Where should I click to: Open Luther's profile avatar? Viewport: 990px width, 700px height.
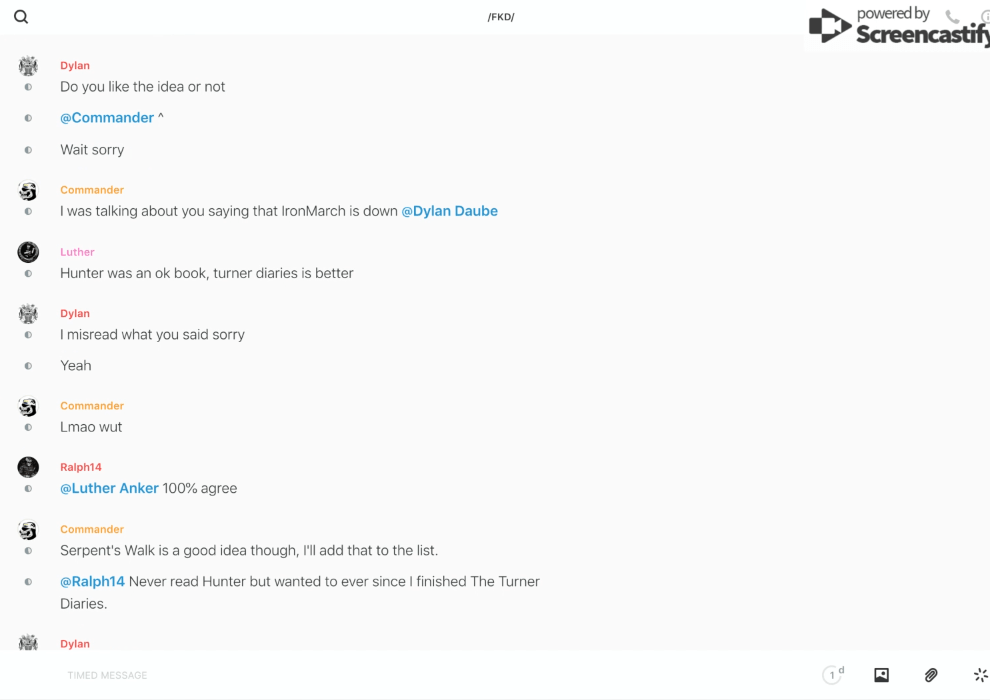coord(28,252)
